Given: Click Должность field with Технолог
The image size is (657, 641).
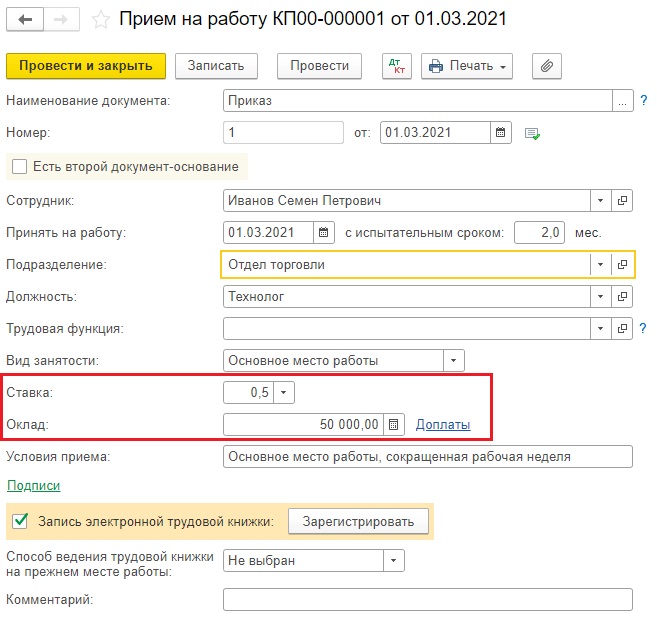Looking at the screenshot, I should pyautogui.click(x=407, y=296).
